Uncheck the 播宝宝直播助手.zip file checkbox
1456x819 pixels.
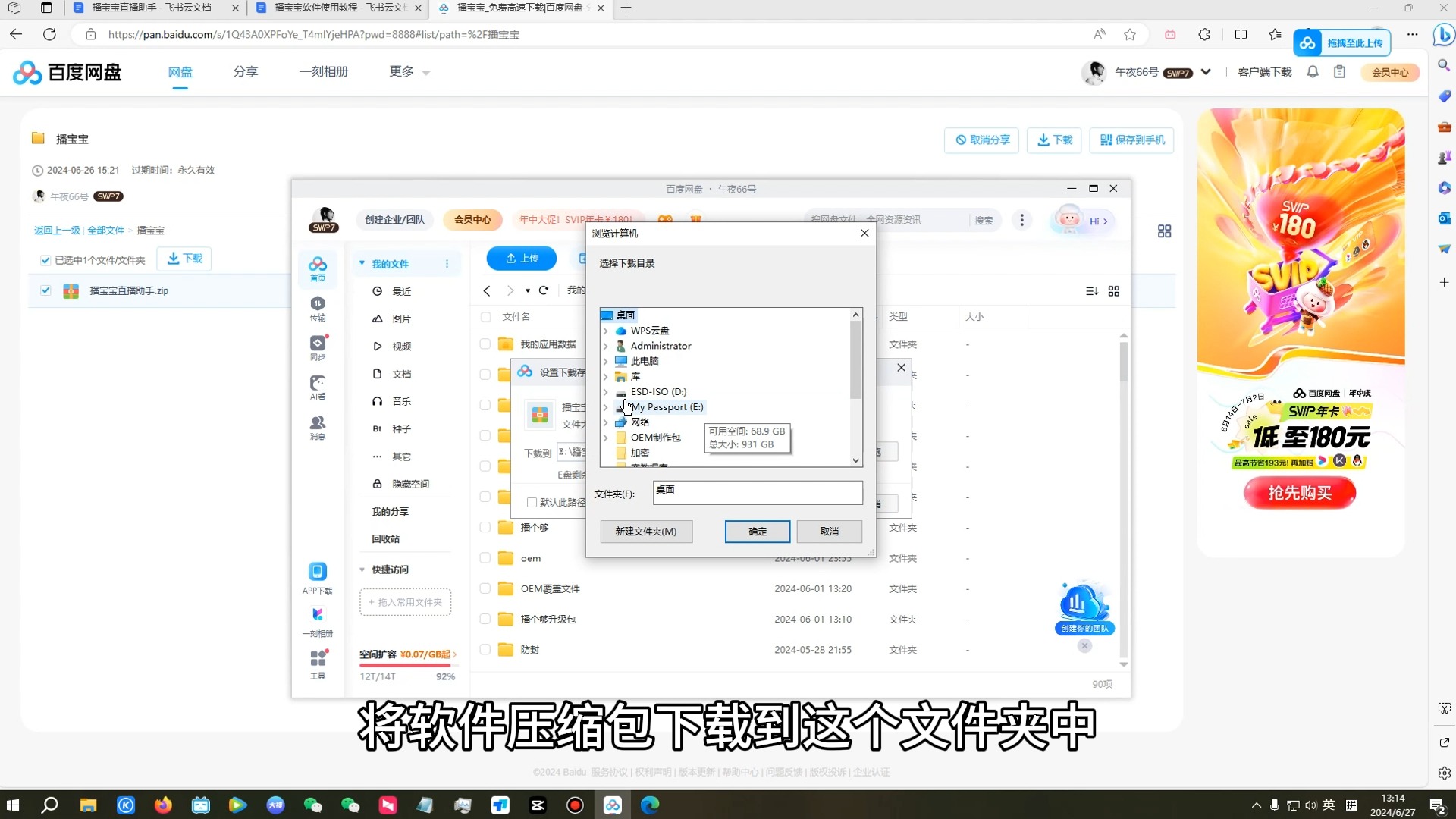pyautogui.click(x=45, y=290)
